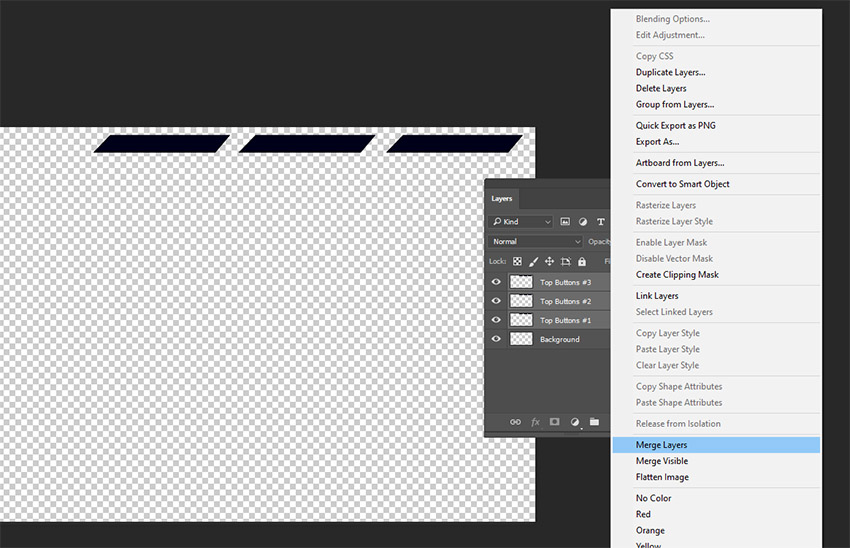The image size is (850, 548).
Task: Click the link layers chain icon
Action: tap(515, 422)
